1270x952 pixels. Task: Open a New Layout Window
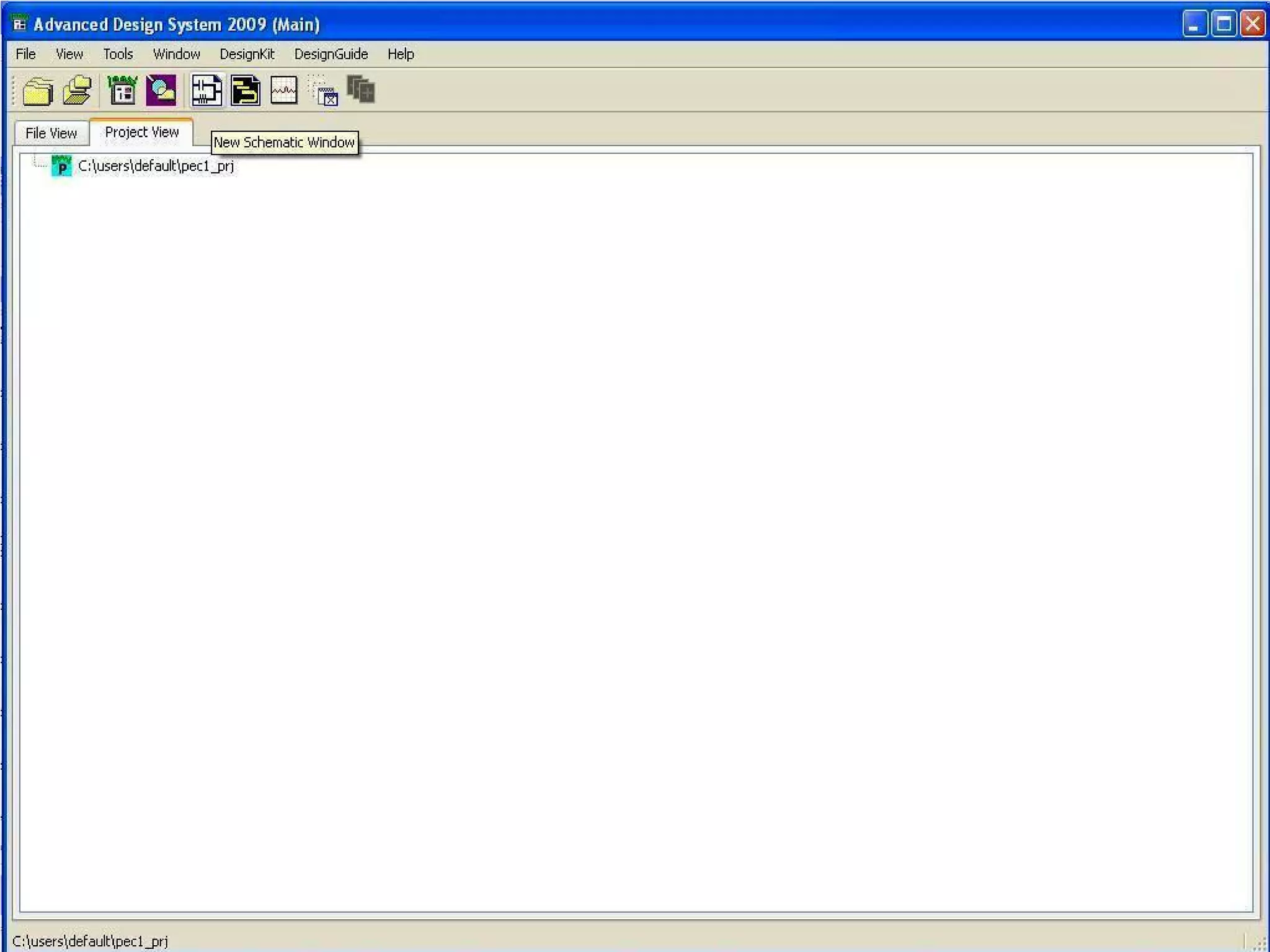coord(246,91)
